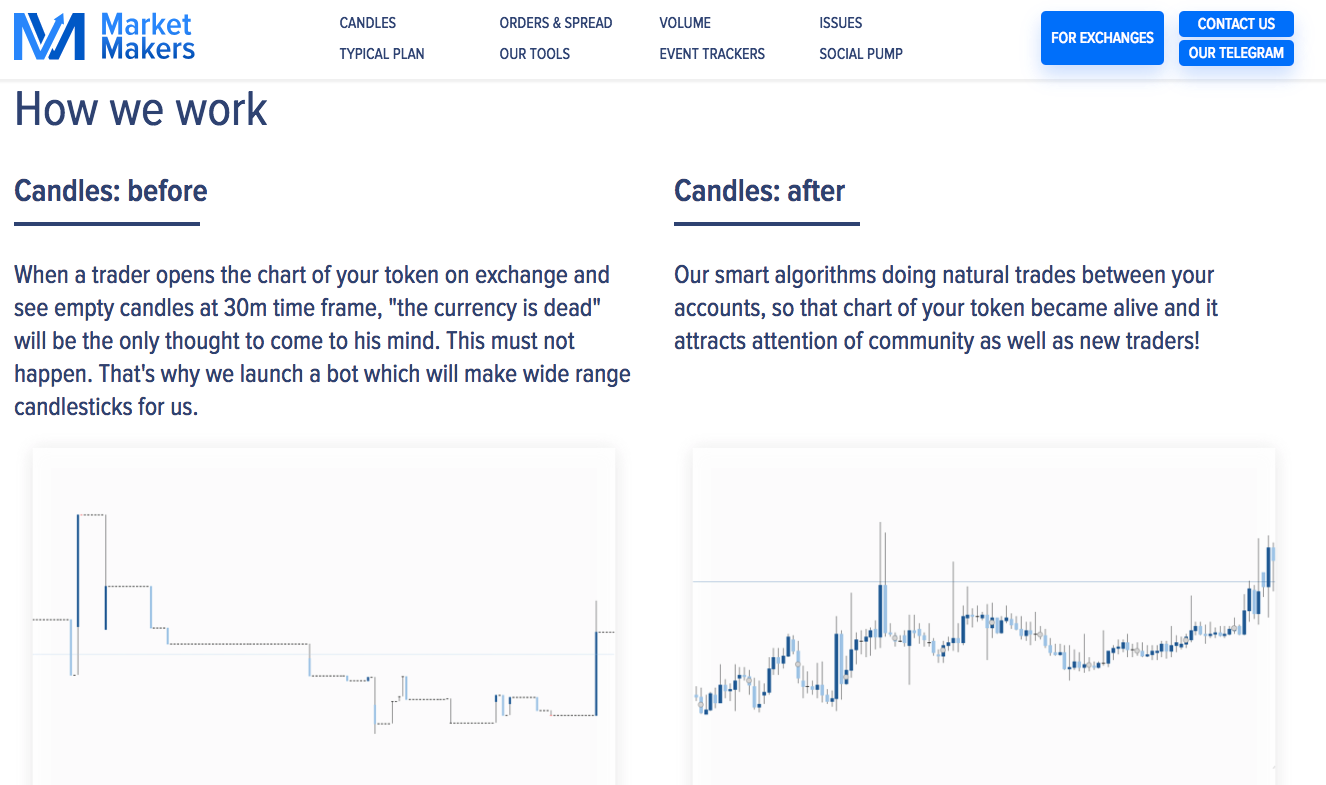Click the 'How we work' title
The height and width of the screenshot is (785, 1326).
point(141,109)
